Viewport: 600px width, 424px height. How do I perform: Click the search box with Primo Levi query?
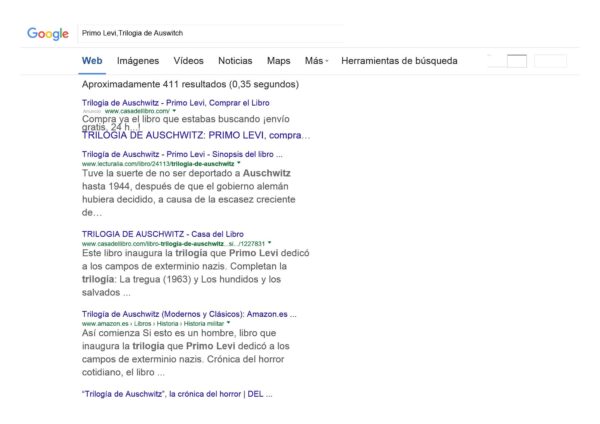[x=211, y=33]
